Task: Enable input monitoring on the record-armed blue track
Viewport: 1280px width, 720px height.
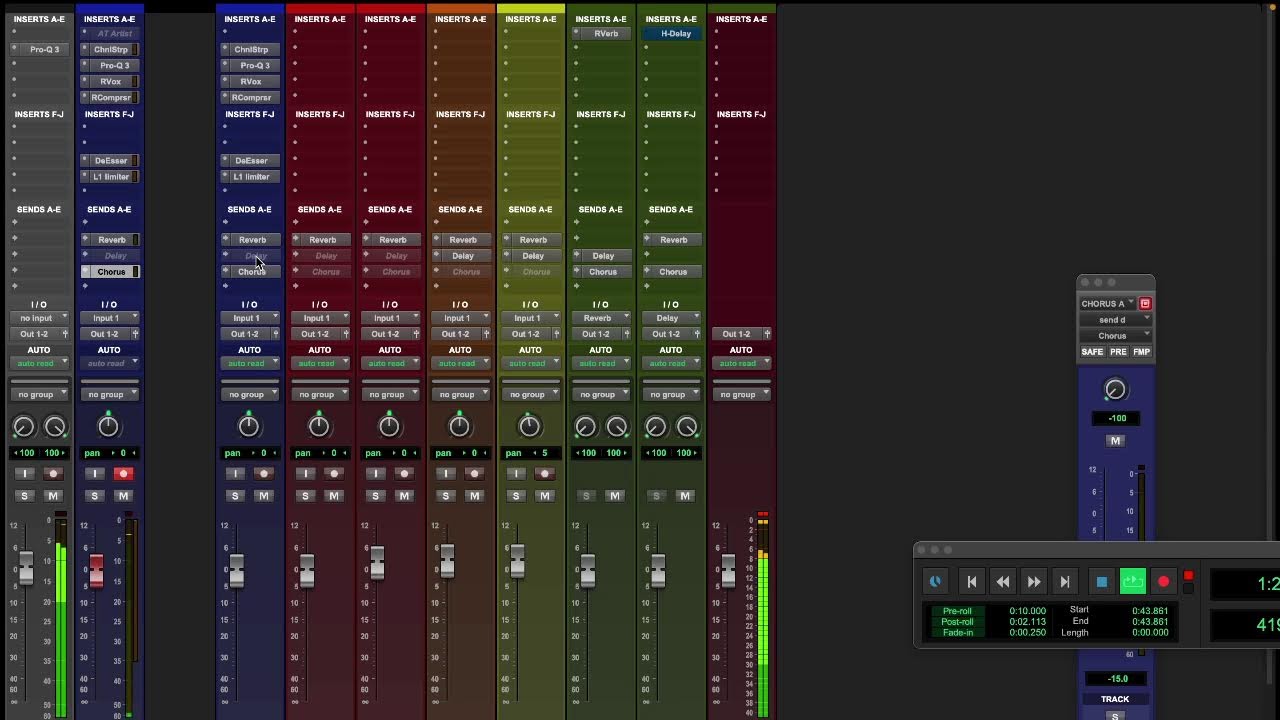Action: click(x=94, y=474)
